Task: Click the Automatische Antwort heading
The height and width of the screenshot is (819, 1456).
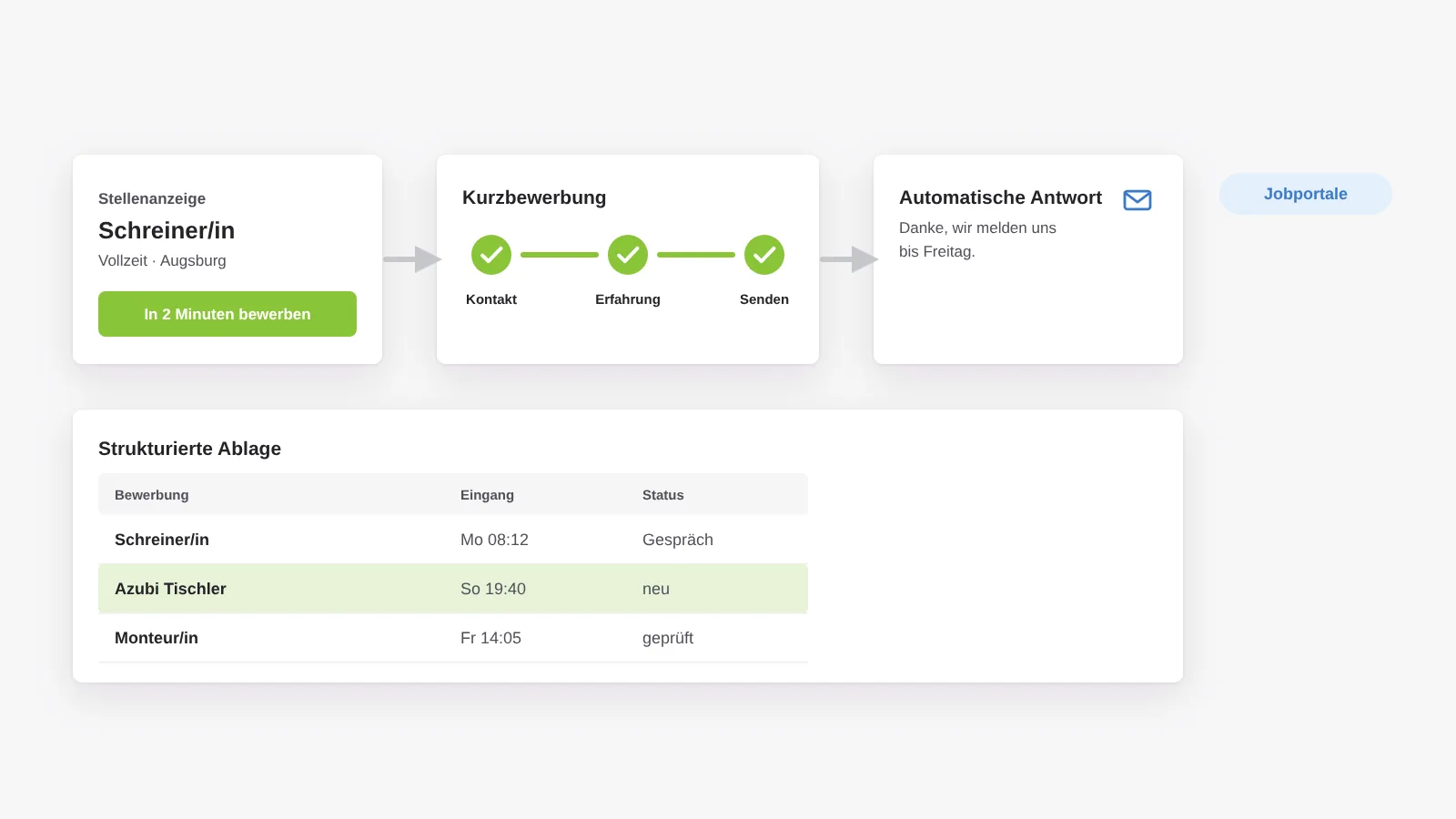Action: coord(1000,197)
